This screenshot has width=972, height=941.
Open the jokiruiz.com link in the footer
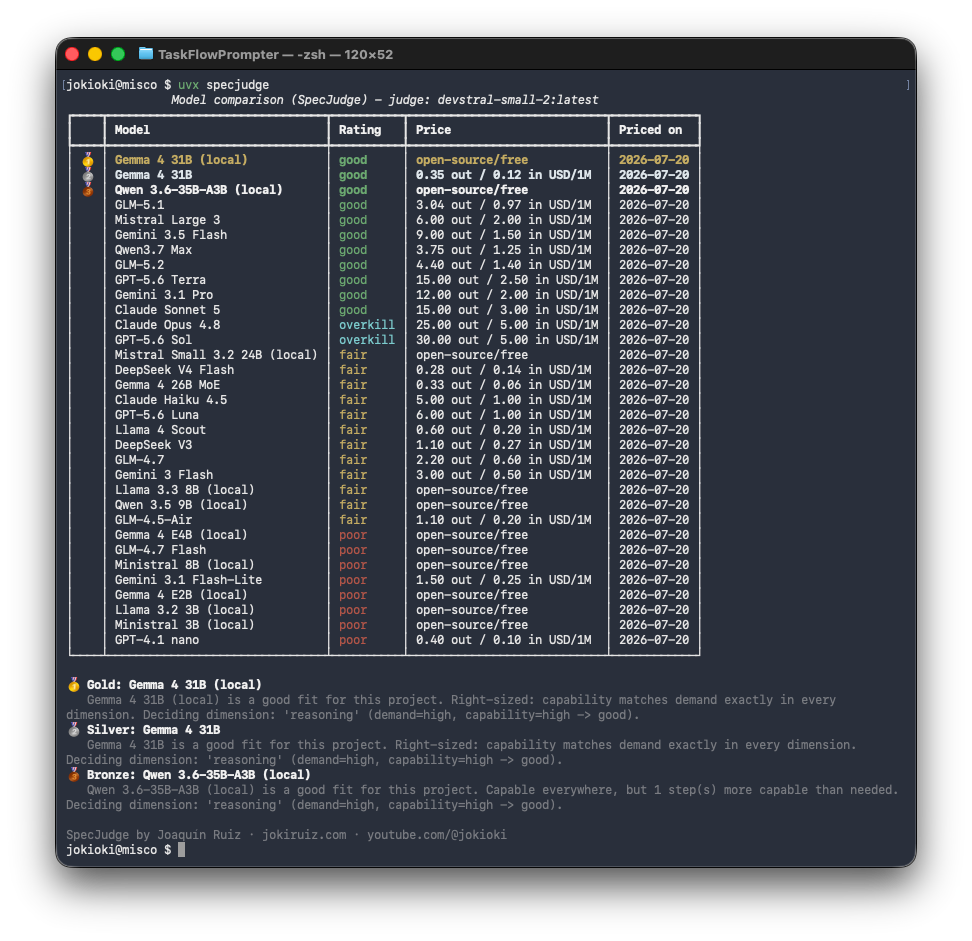(304, 835)
